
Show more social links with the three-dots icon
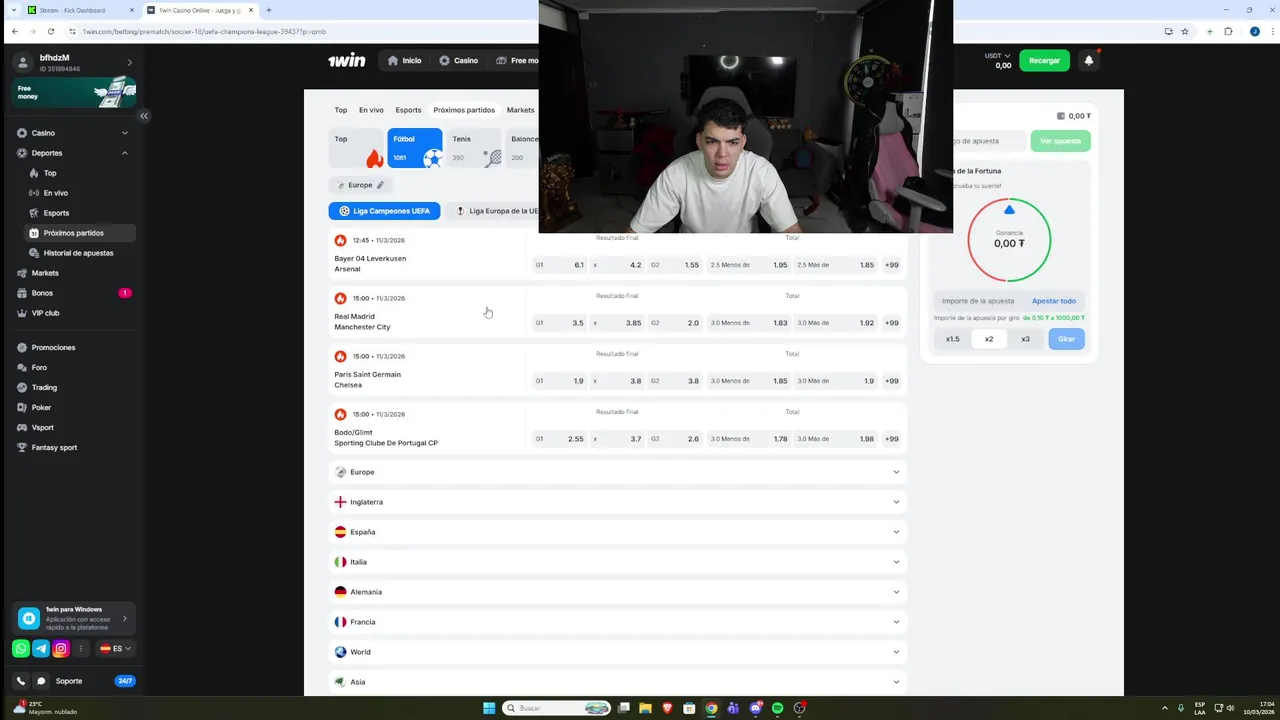tap(81, 648)
